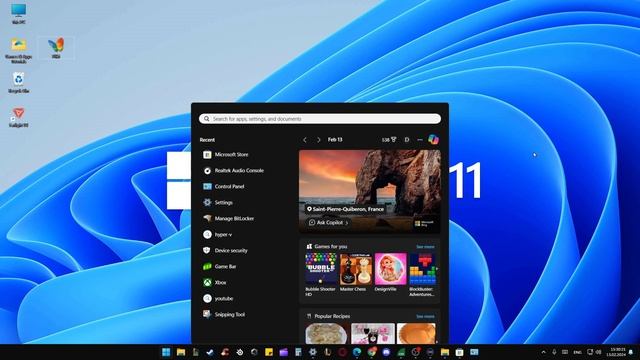The width and height of the screenshot is (640, 360).
Task: Click the Recent section heading
Action: pos(207,140)
